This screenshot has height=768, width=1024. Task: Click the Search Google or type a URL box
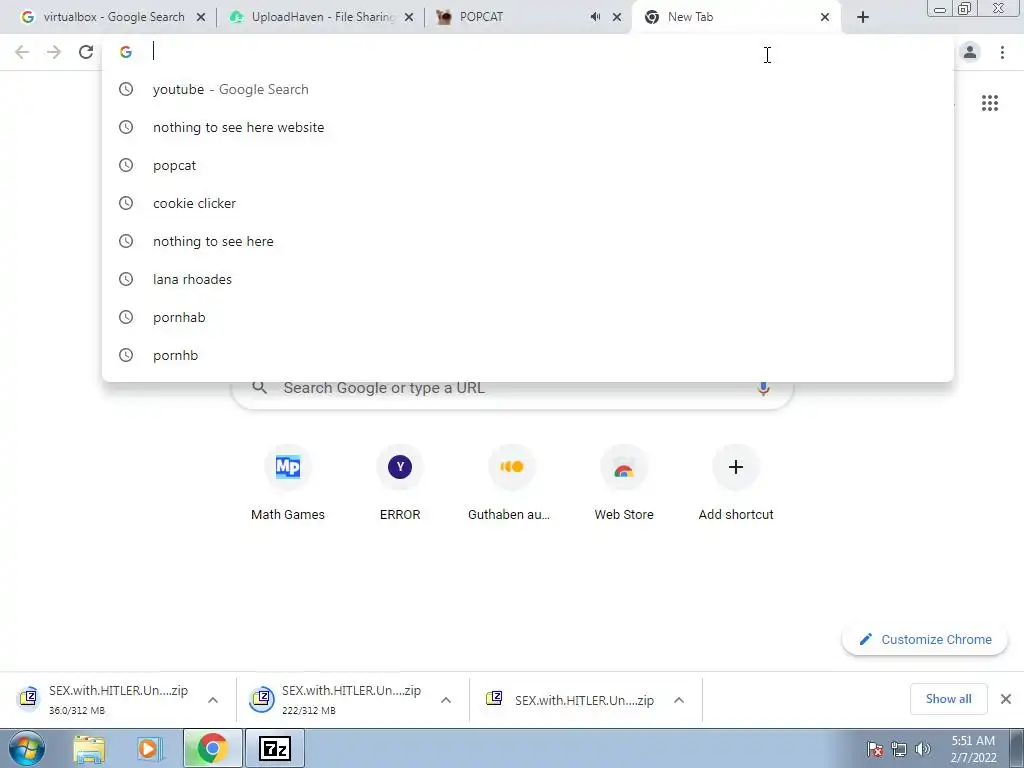point(512,389)
